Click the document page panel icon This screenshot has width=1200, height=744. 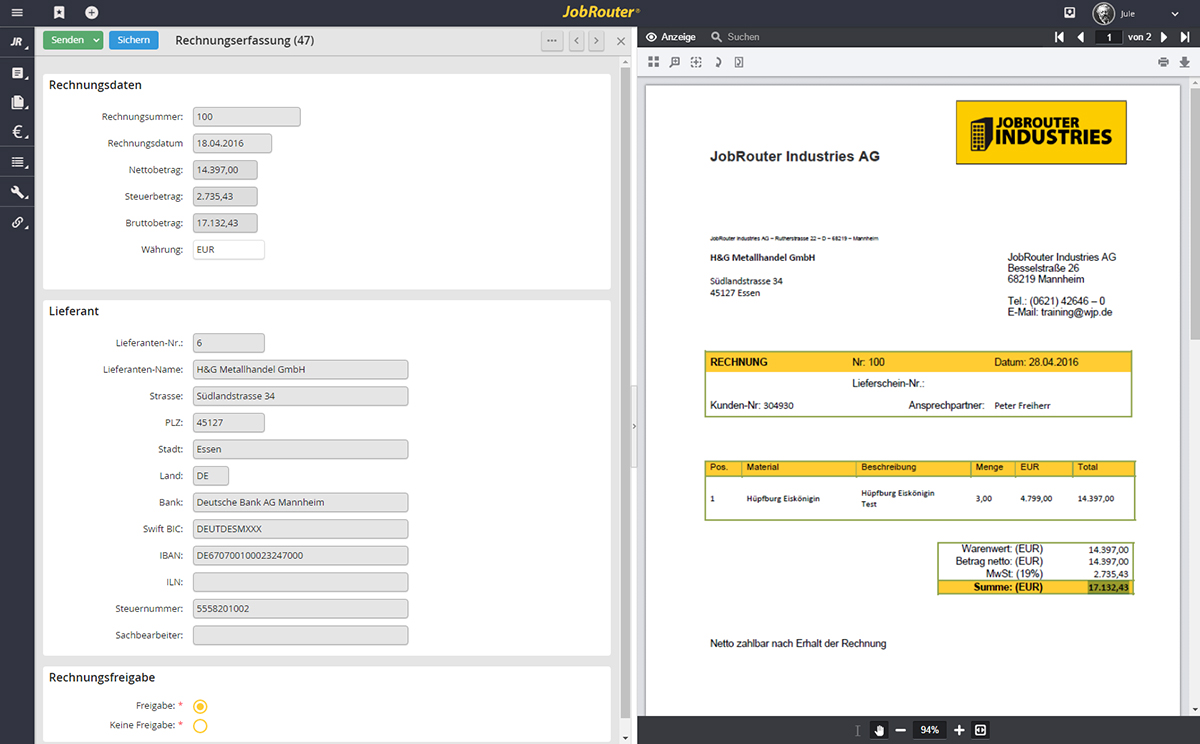point(739,62)
